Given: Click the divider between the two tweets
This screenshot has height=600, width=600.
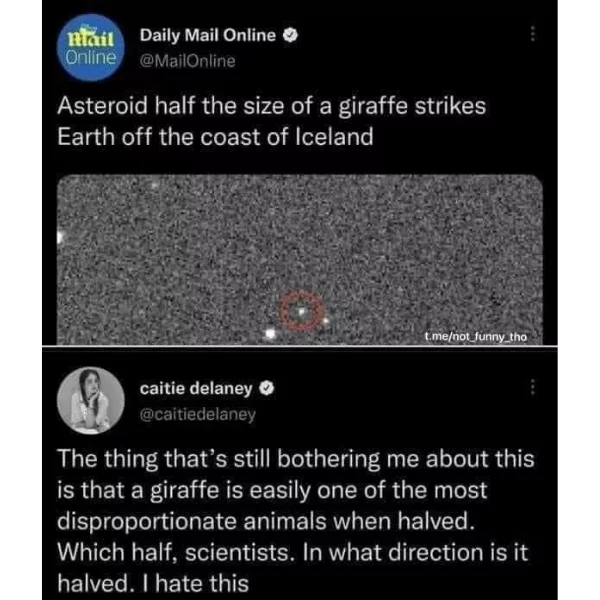Looking at the screenshot, I should pos(300,347).
